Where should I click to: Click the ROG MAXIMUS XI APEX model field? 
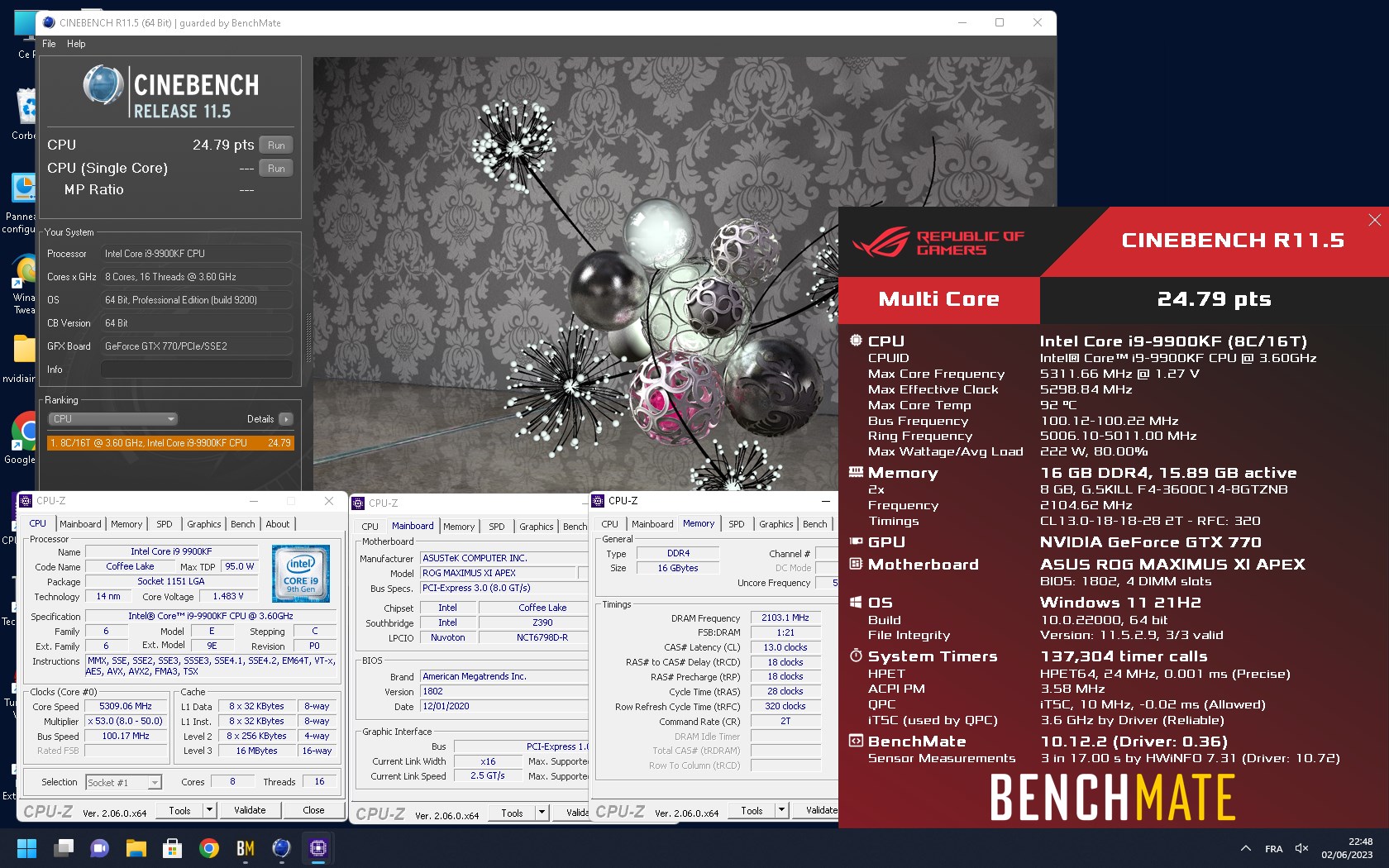pyautogui.click(x=498, y=573)
